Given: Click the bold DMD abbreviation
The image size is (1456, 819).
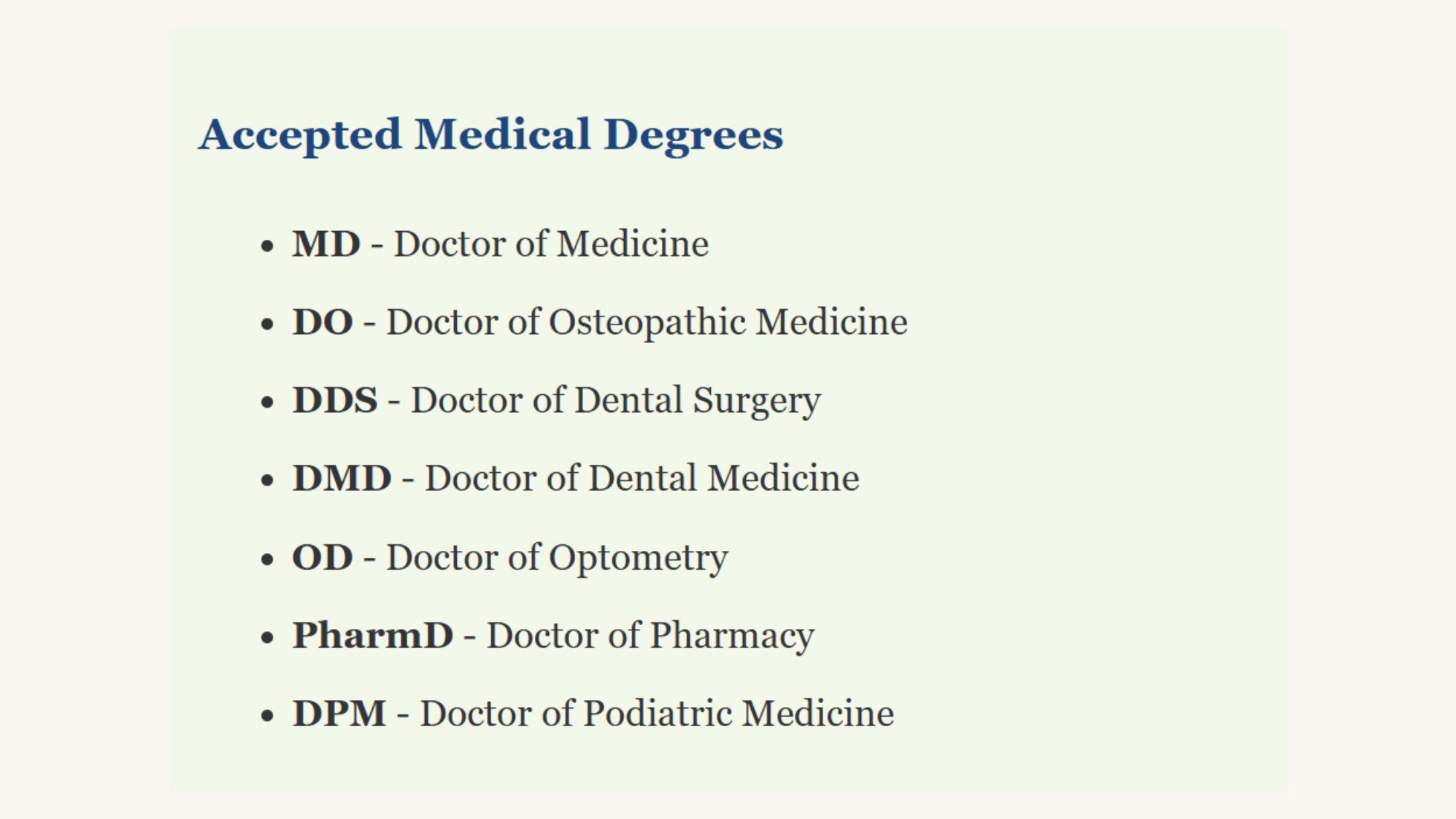Looking at the screenshot, I should coord(342,478).
